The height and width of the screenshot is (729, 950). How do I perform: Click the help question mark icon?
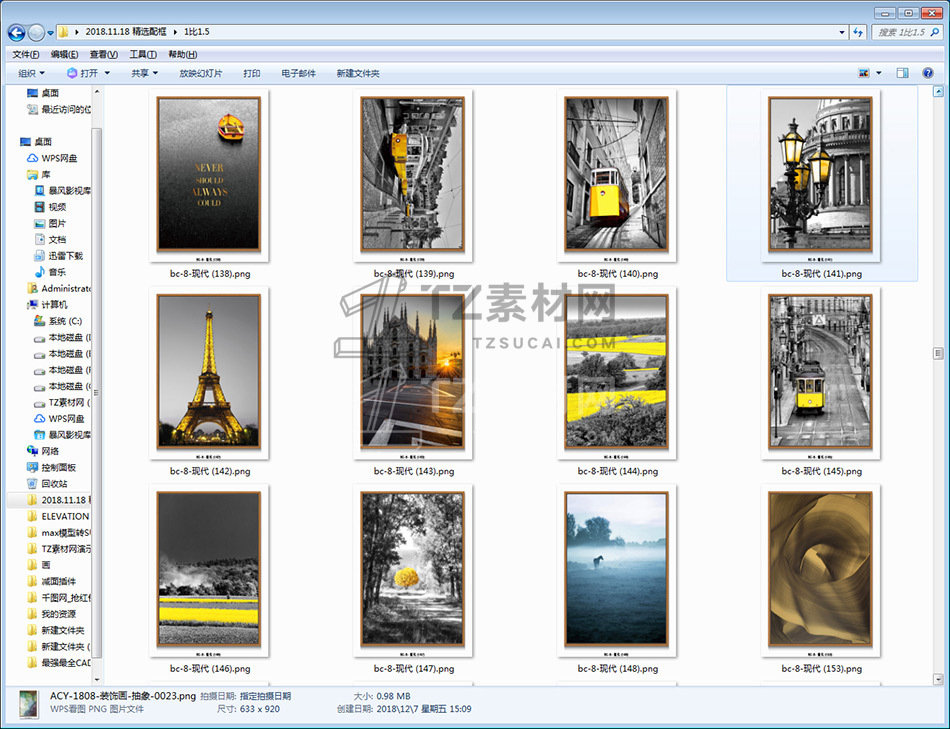(928, 73)
